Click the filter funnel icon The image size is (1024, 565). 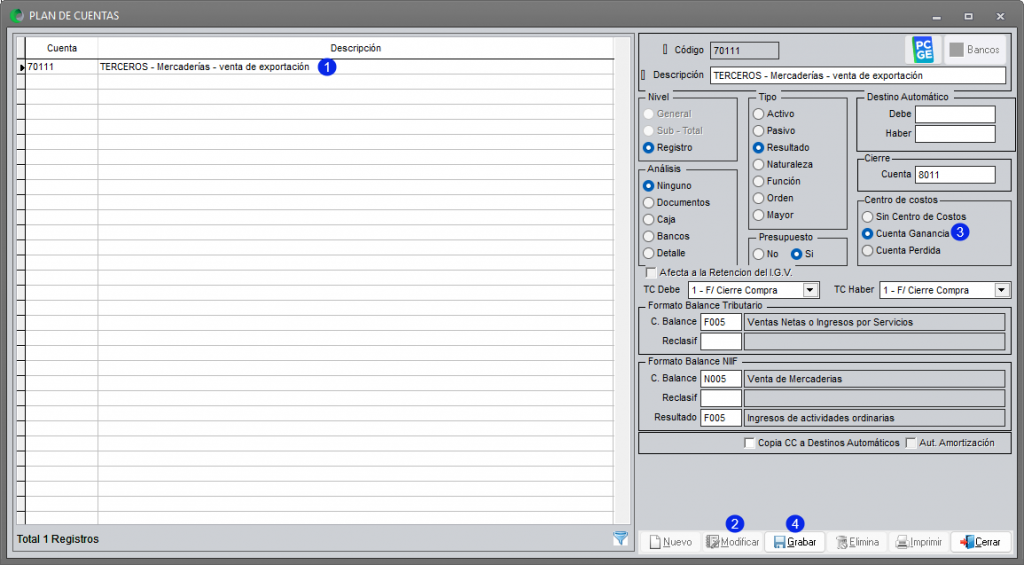point(620,538)
